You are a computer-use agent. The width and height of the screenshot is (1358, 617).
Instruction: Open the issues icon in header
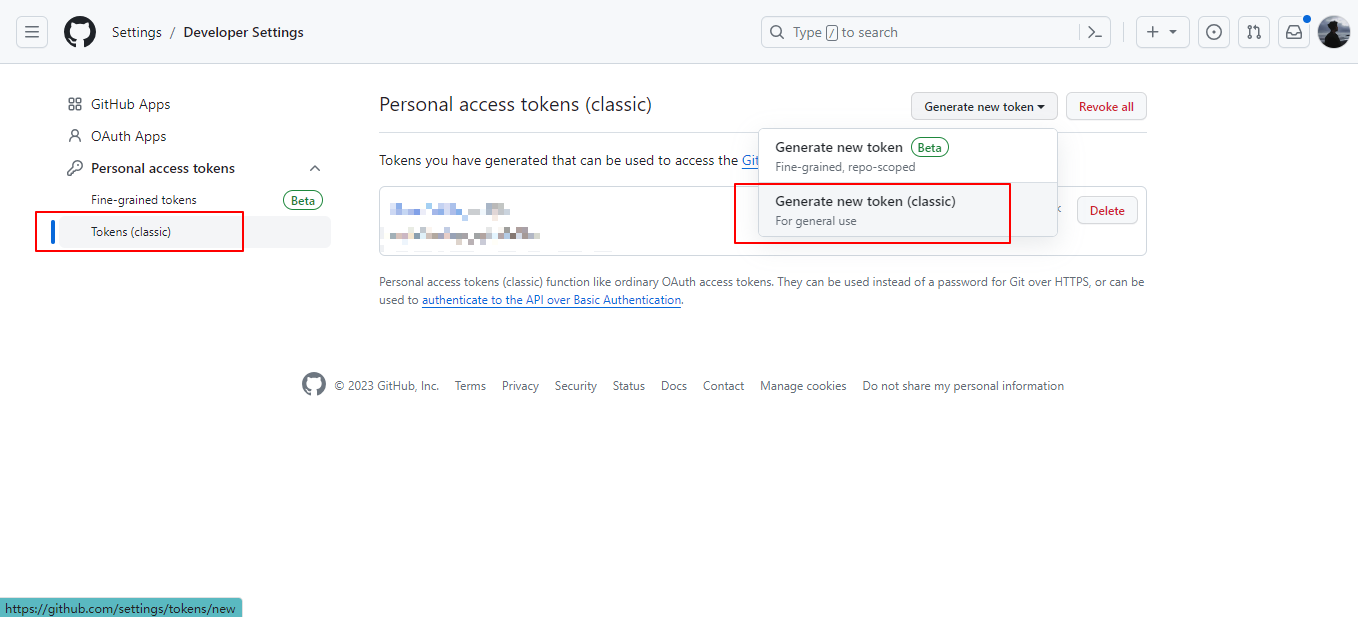[x=1214, y=32]
